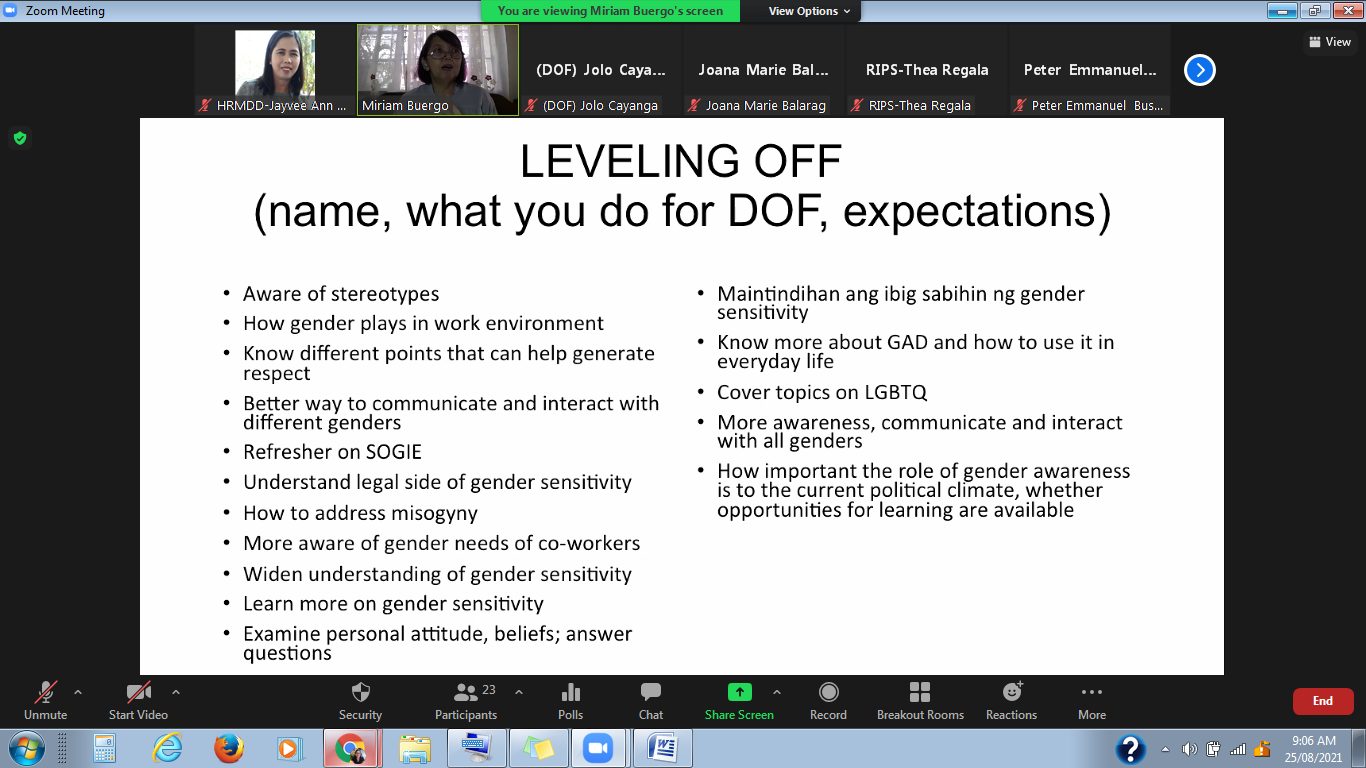Screen dimensions: 1366x768
Task: Click the Start Video camera icon
Action: tap(138, 692)
